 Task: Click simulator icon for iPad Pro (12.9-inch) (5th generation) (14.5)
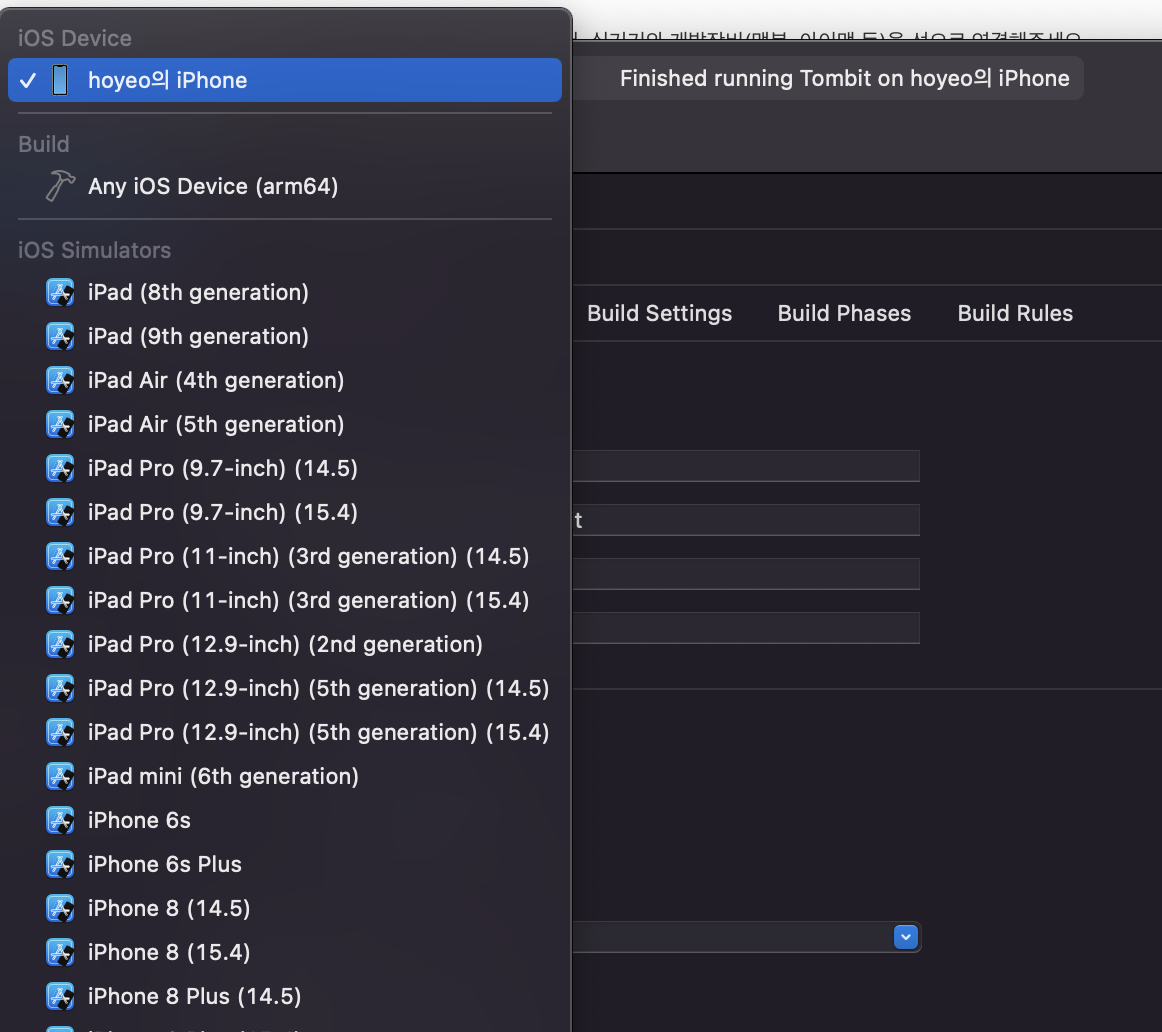click(x=60, y=688)
